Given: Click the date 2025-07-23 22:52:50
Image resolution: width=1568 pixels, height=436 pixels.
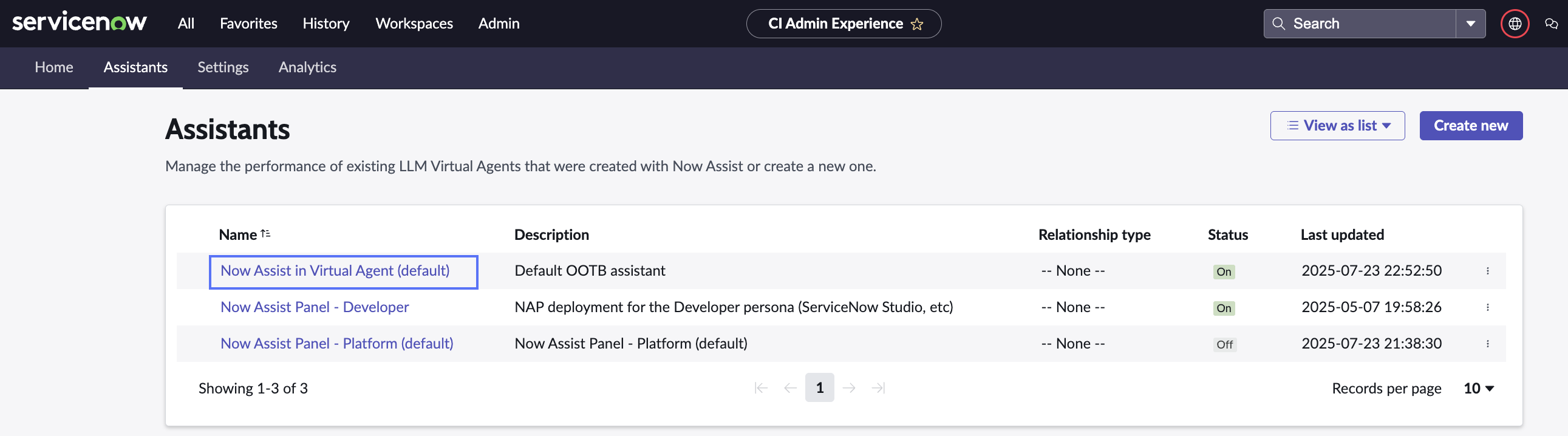Looking at the screenshot, I should coord(1371,271).
